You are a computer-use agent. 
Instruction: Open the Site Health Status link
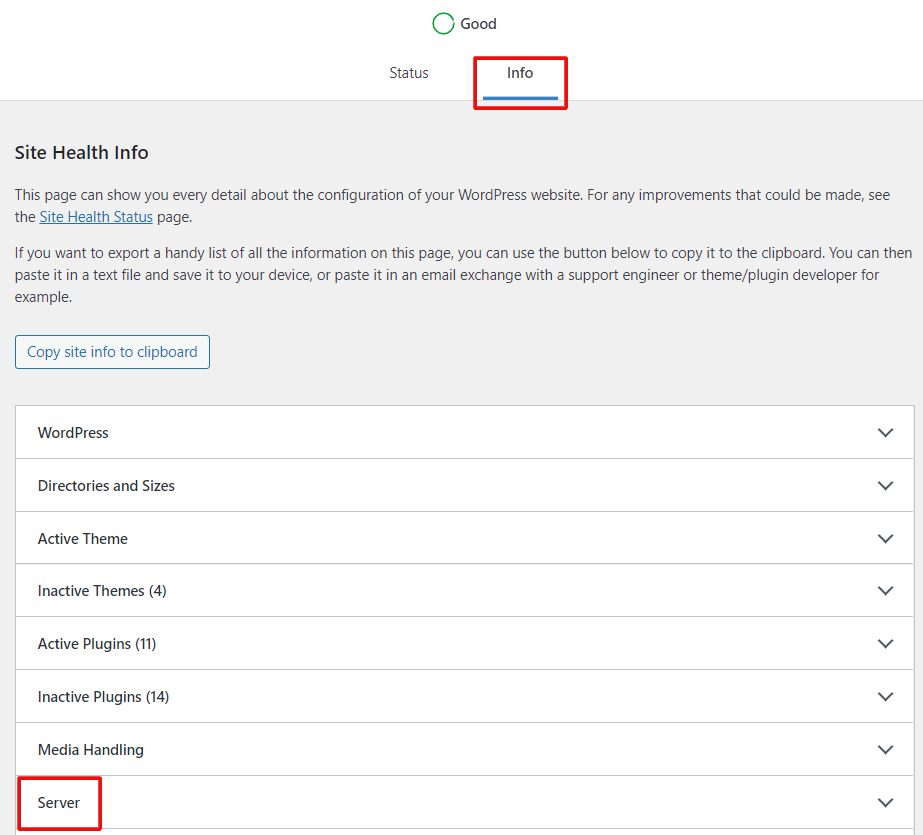(96, 217)
